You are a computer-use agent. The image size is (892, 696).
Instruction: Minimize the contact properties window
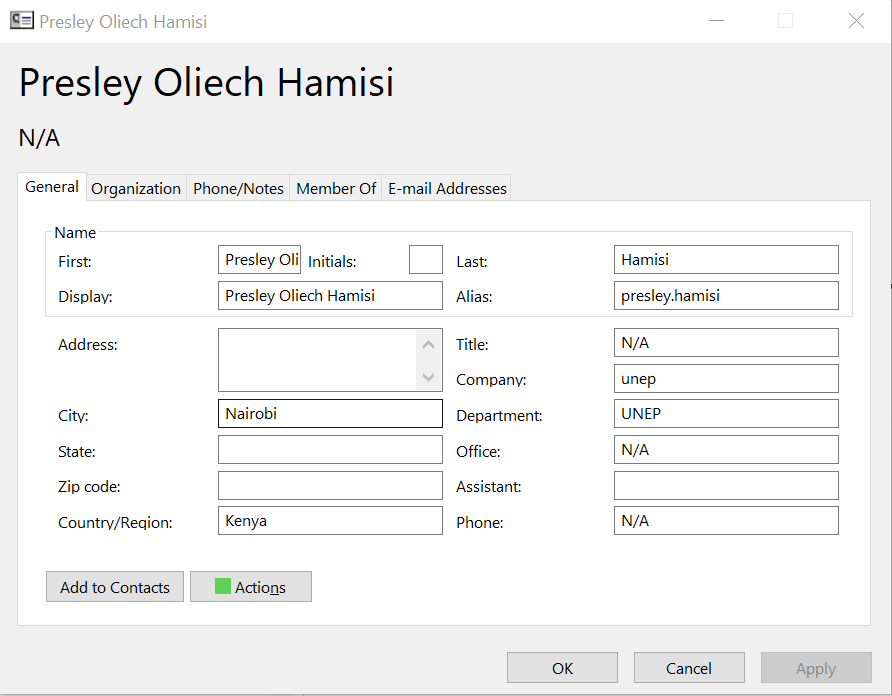(x=716, y=21)
